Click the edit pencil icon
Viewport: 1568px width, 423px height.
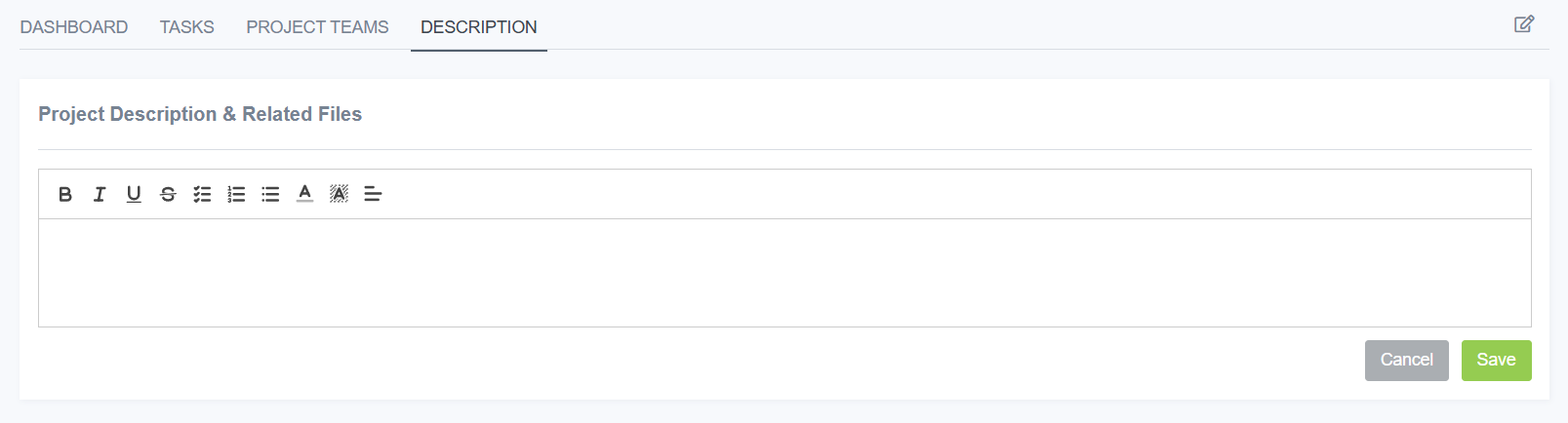1524,24
